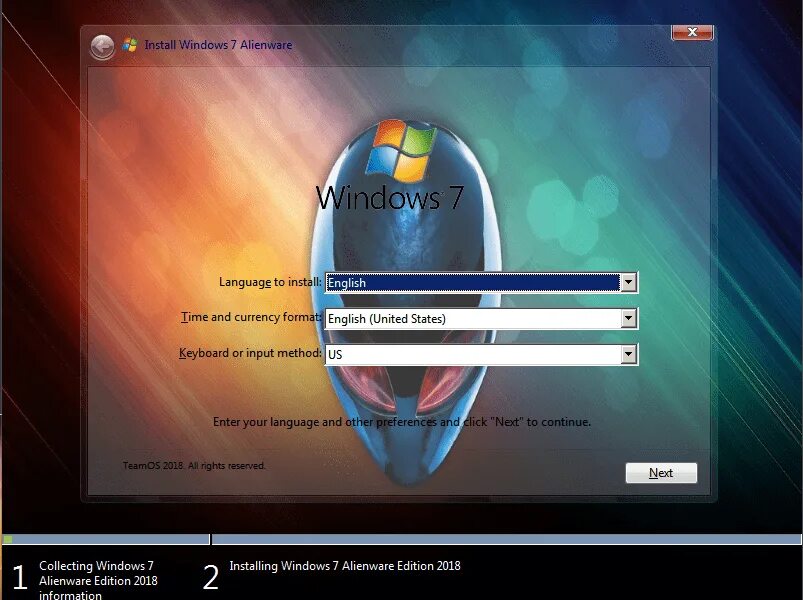The height and width of the screenshot is (600, 803).
Task: Open the Keyboard or input method arrow
Action: point(628,354)
